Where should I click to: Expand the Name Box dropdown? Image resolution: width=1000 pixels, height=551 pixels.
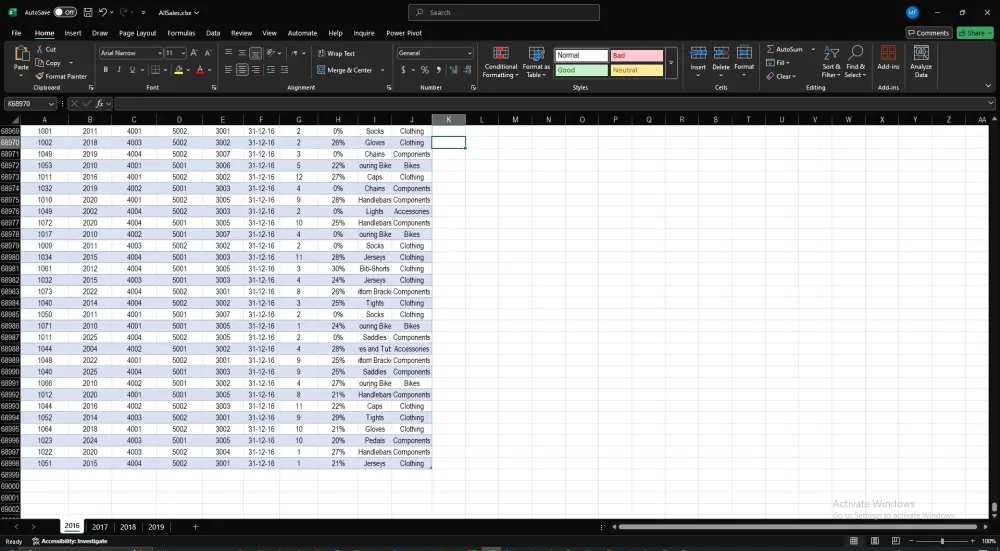click(51, 104)
